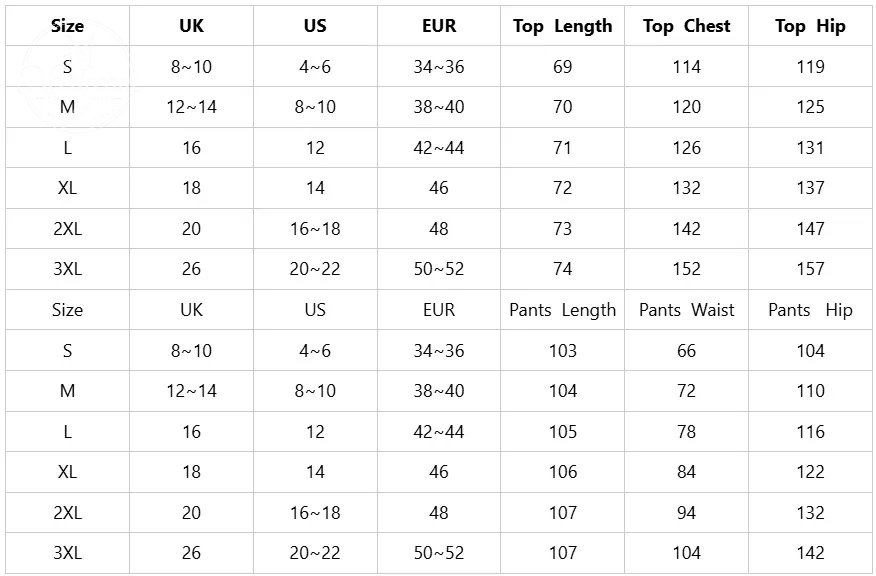Click the Top Length column header
This screenshot has height=576, width=876.
[x=563, y=26]
